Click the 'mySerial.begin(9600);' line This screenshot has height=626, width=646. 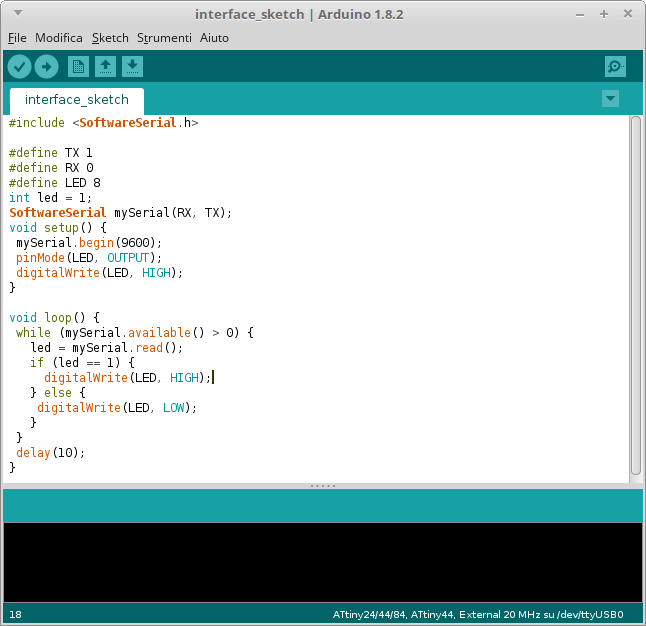89,243
